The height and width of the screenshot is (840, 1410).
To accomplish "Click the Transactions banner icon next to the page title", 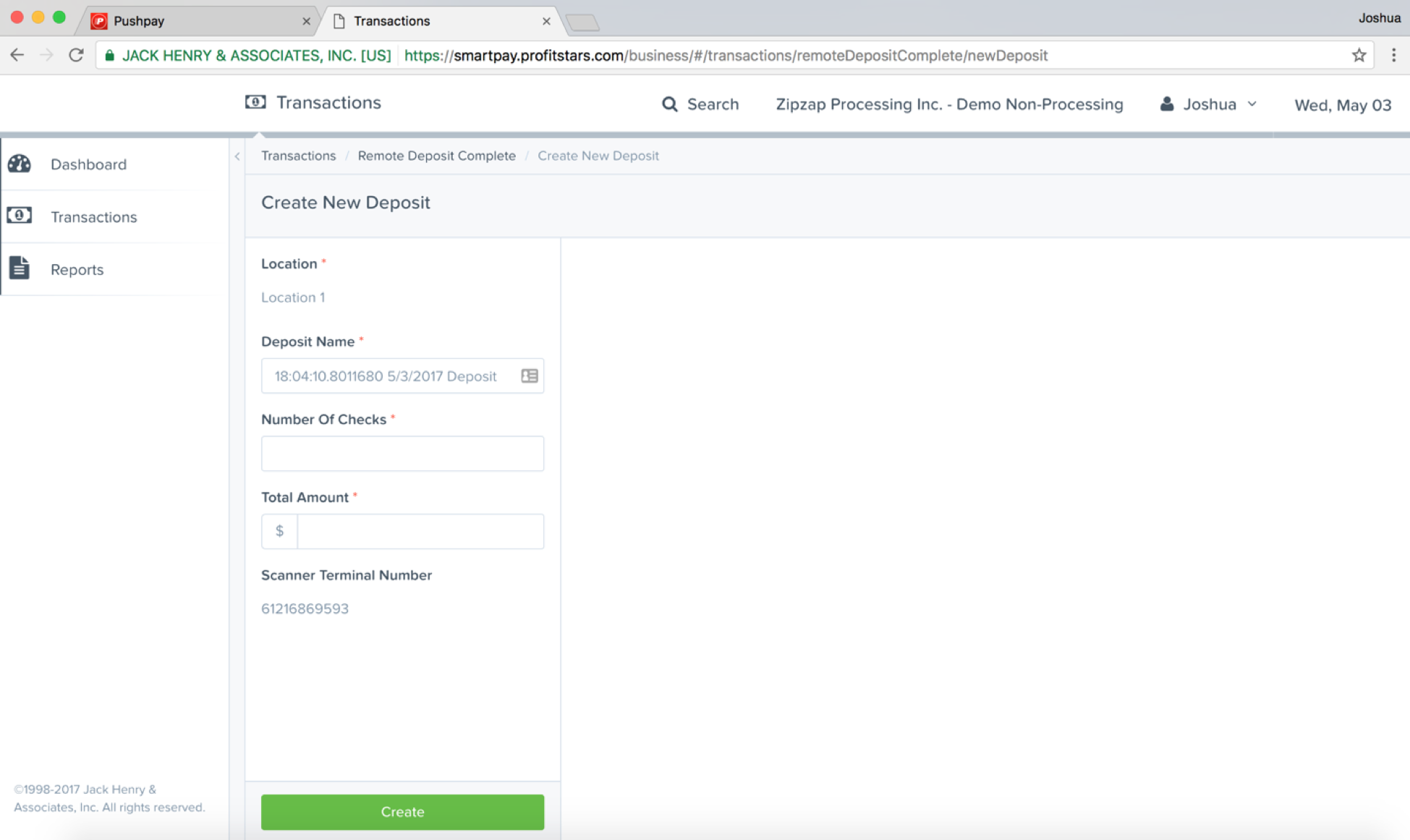I will click(x=255, y=102).
